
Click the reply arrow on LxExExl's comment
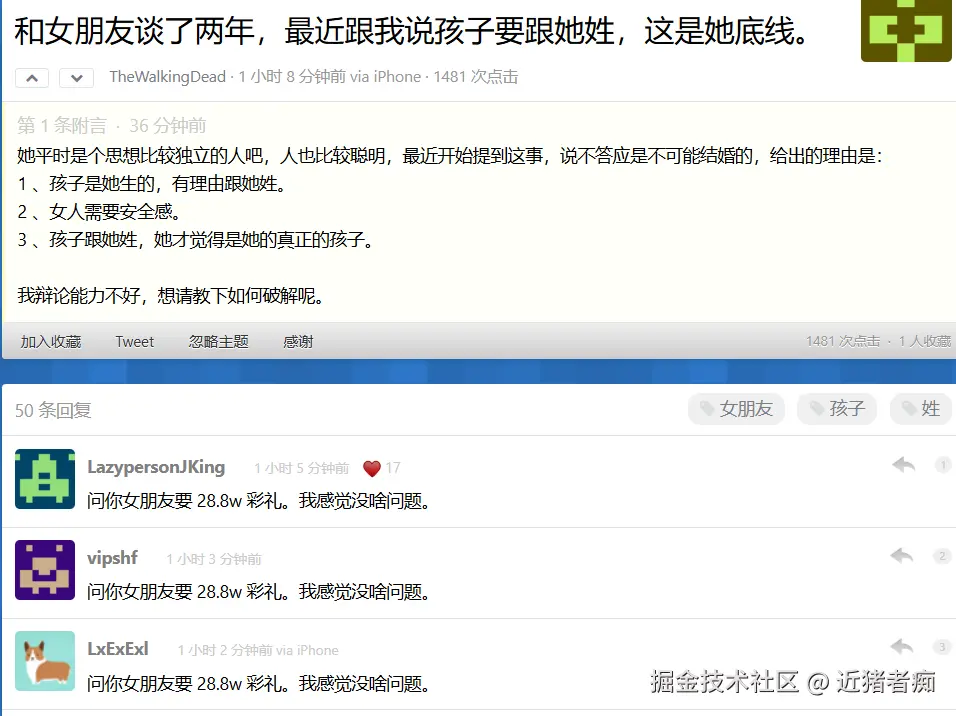(x=903, y=647)
